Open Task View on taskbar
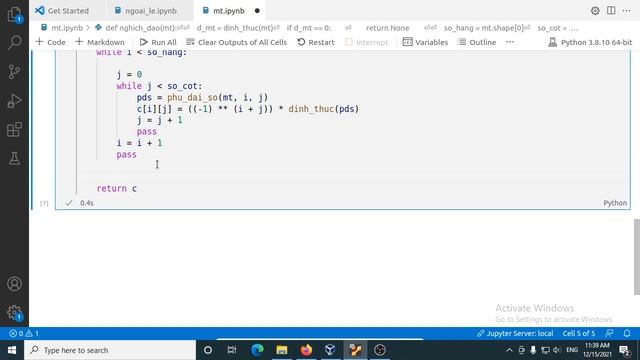The image size is (640, 360). (232, 350)
